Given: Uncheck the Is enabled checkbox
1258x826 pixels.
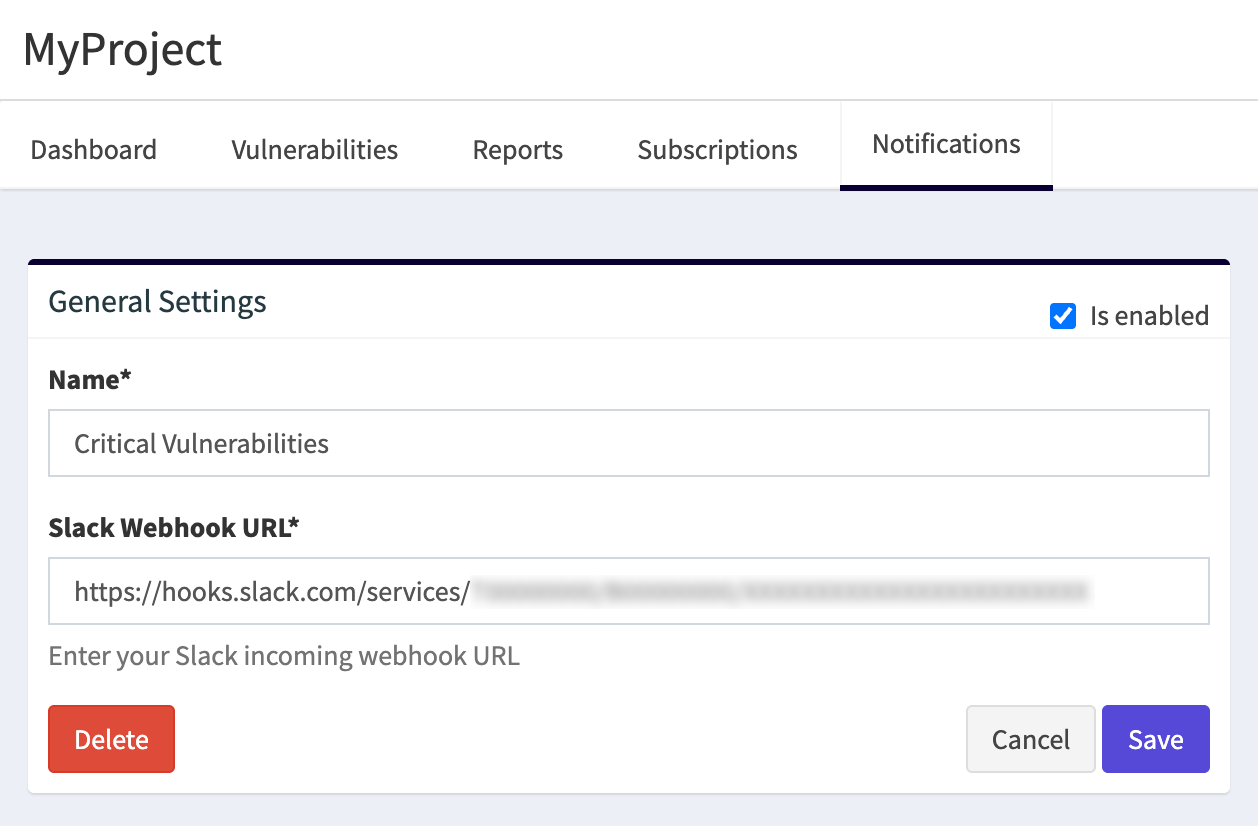Looking at the screenshot, I should point(1062,316).
